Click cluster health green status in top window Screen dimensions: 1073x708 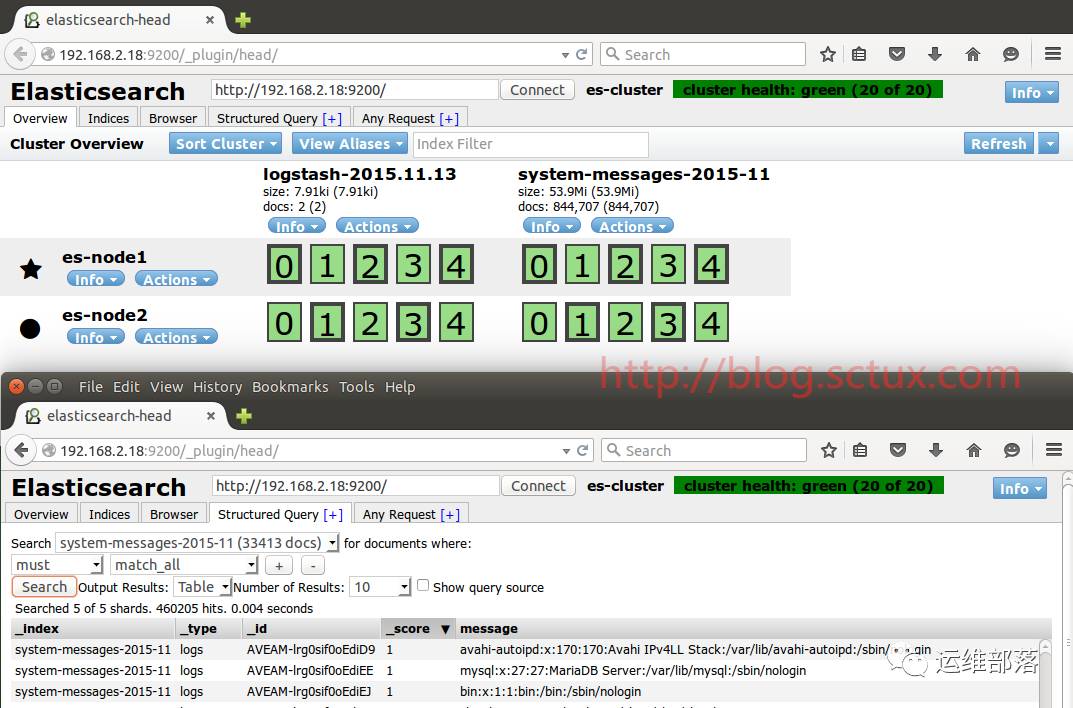click(807, 90)
